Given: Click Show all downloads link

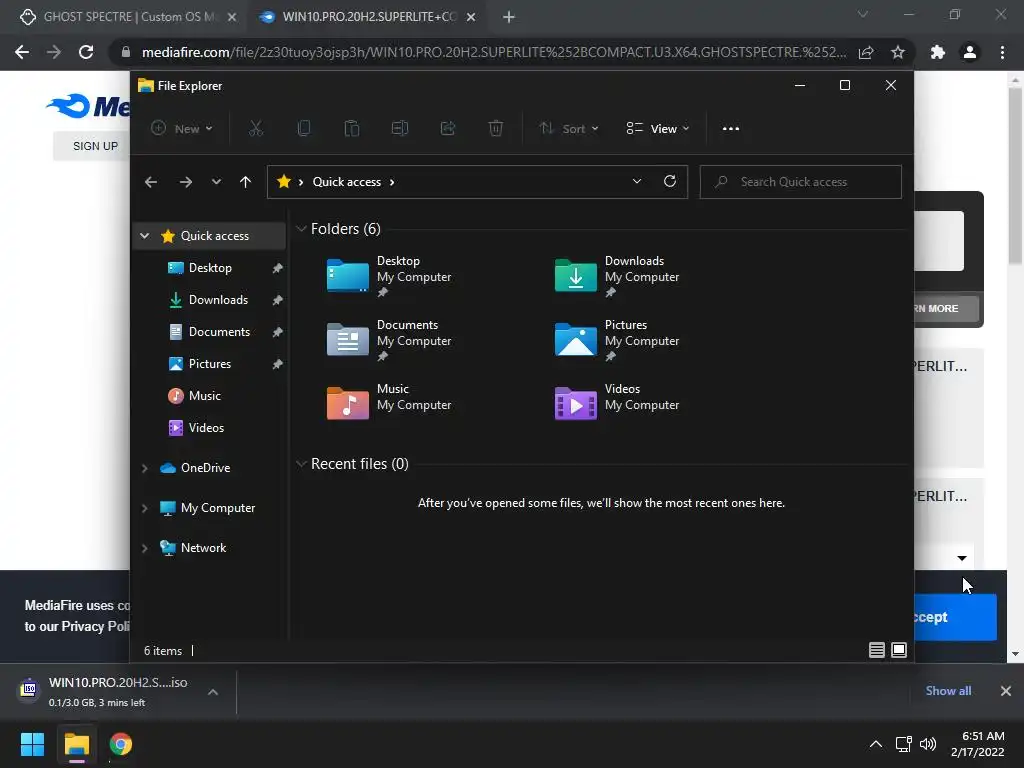Looking at the screenshot, I should click(948, 691).
